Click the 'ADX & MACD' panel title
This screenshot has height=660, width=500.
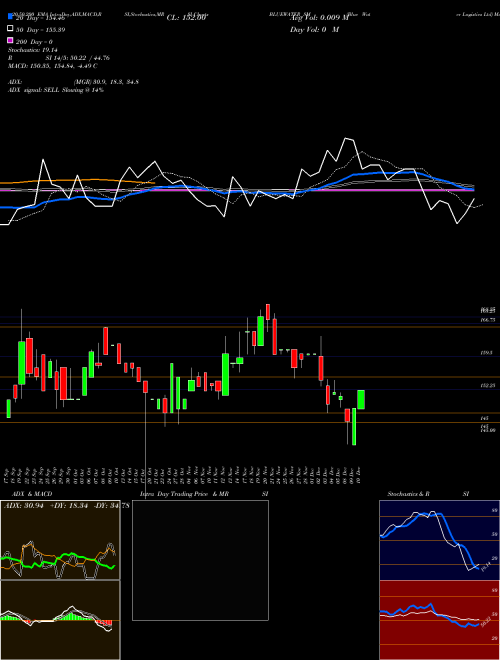coord(32,494)
